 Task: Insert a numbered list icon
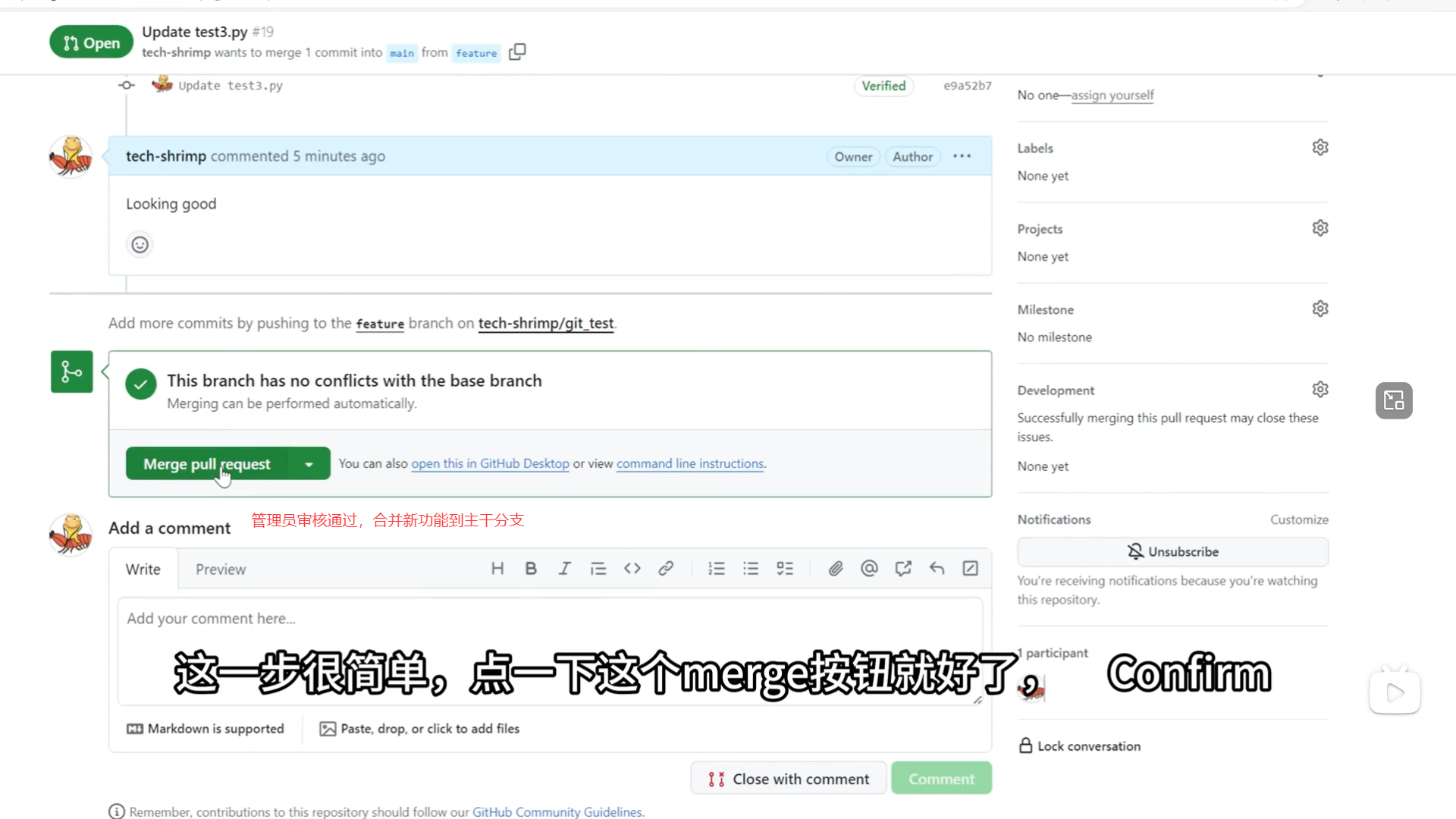[x=717, y=569]
